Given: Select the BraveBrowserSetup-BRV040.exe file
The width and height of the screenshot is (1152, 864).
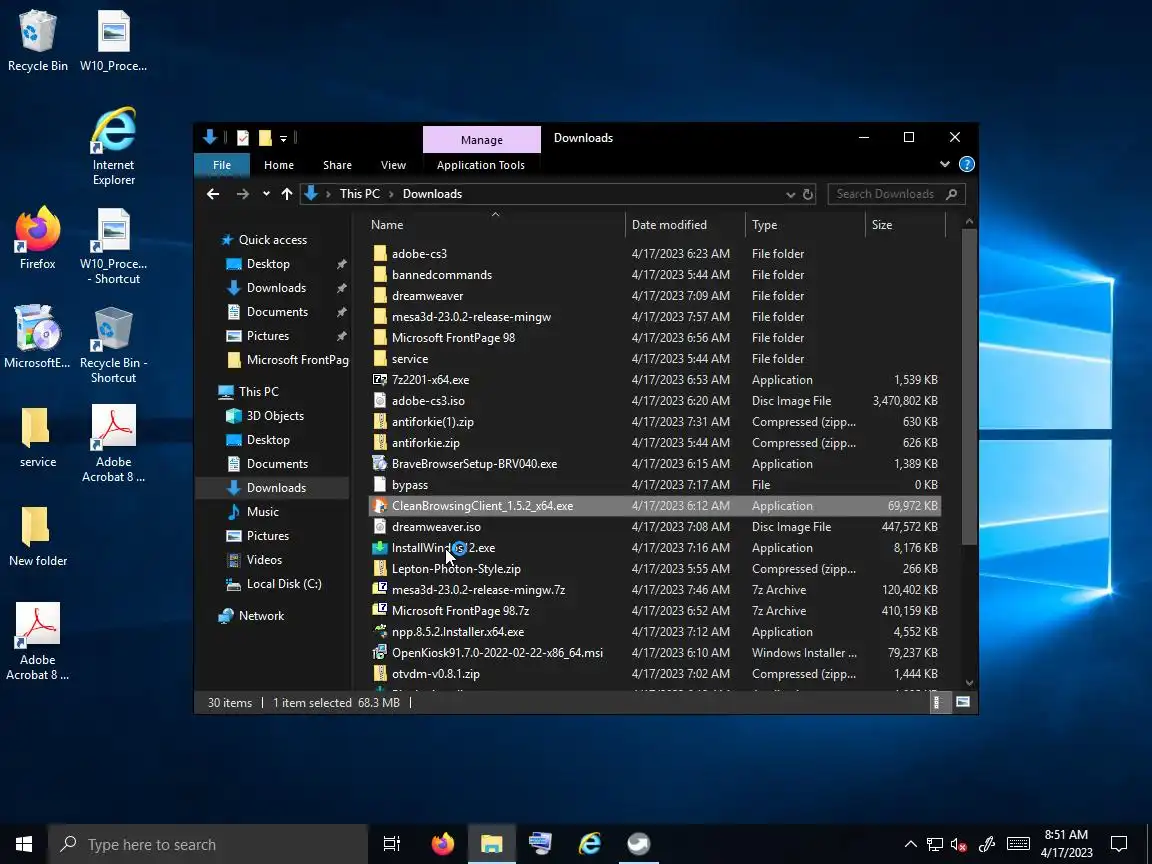Looking at the screenshot, I should coord(474,464).
